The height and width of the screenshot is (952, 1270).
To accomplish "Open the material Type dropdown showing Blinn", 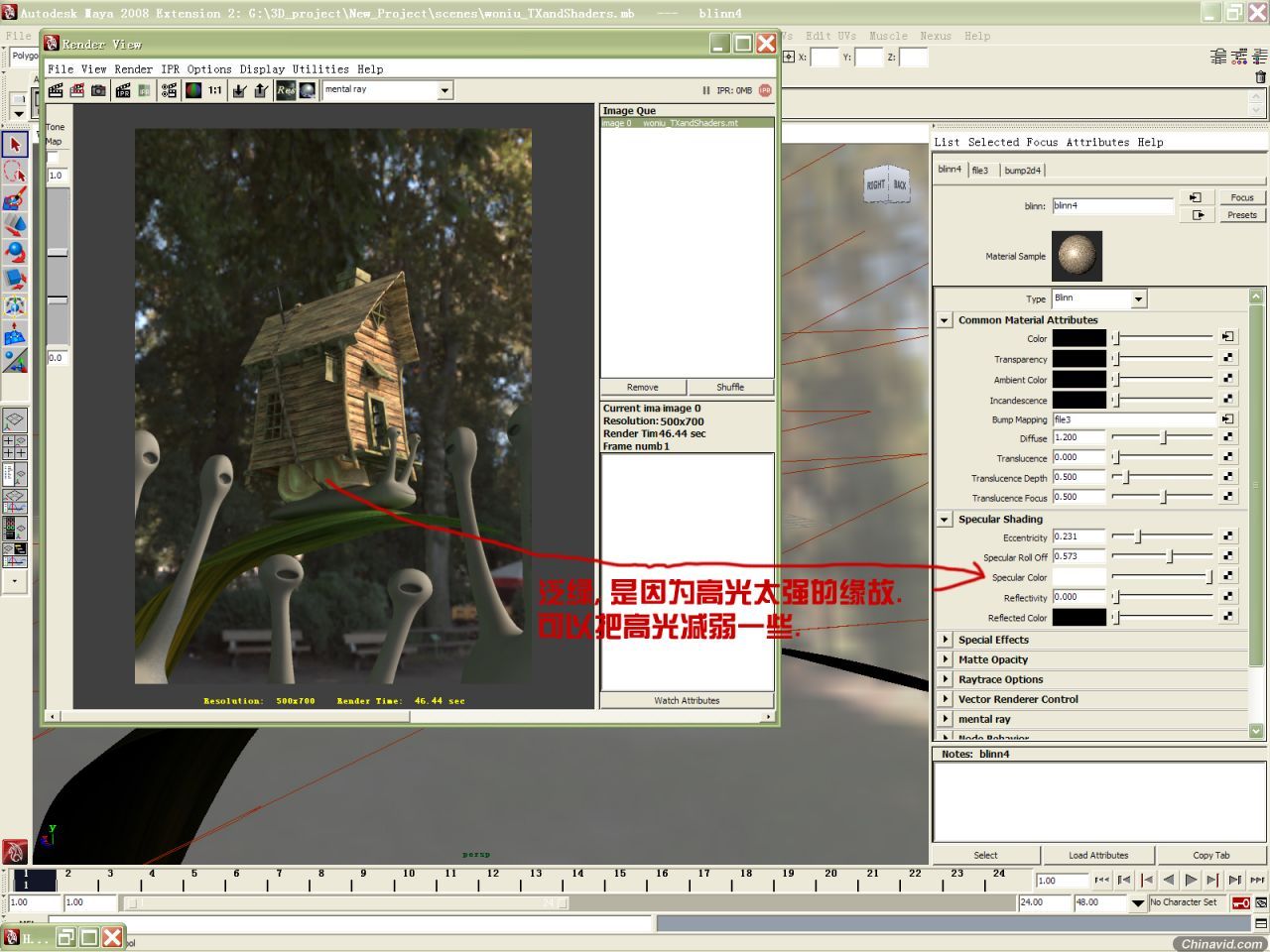I will tap(1099, 298).
